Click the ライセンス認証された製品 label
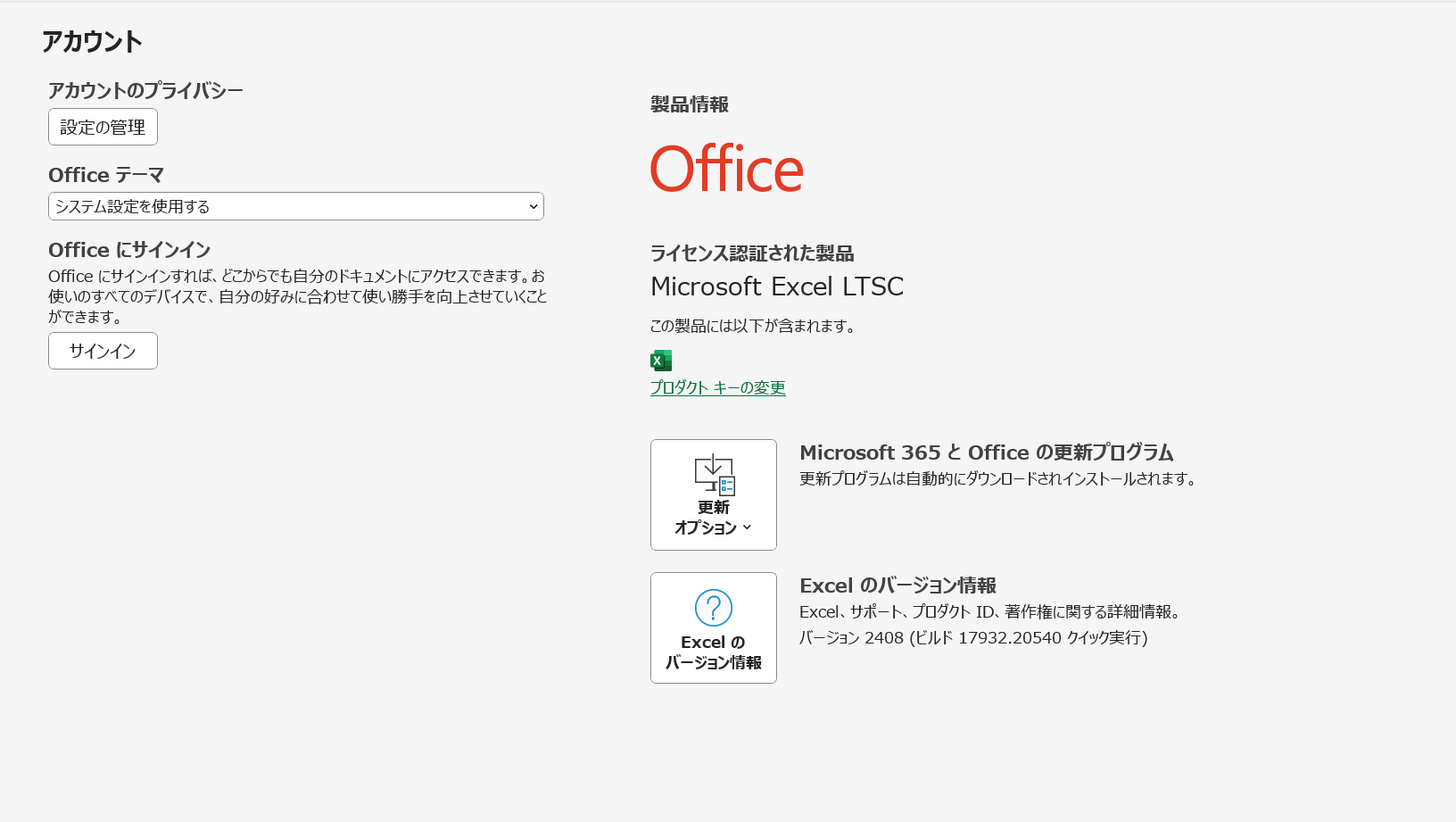 click(752, 253)
